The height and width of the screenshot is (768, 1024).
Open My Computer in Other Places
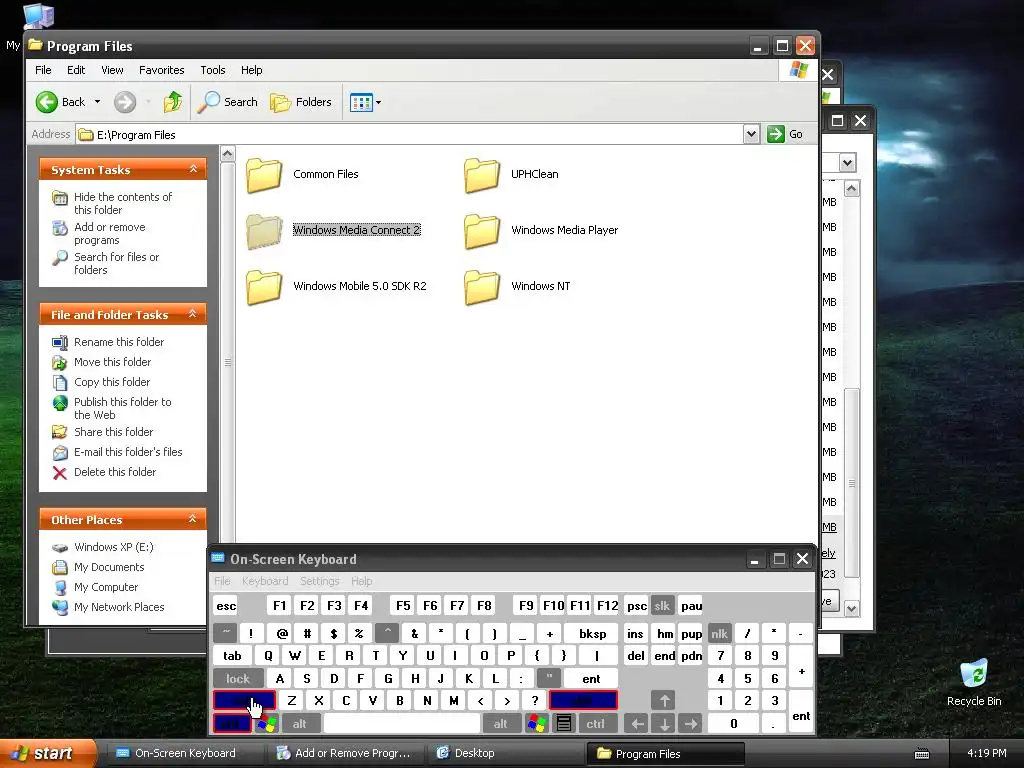[106, 587]
